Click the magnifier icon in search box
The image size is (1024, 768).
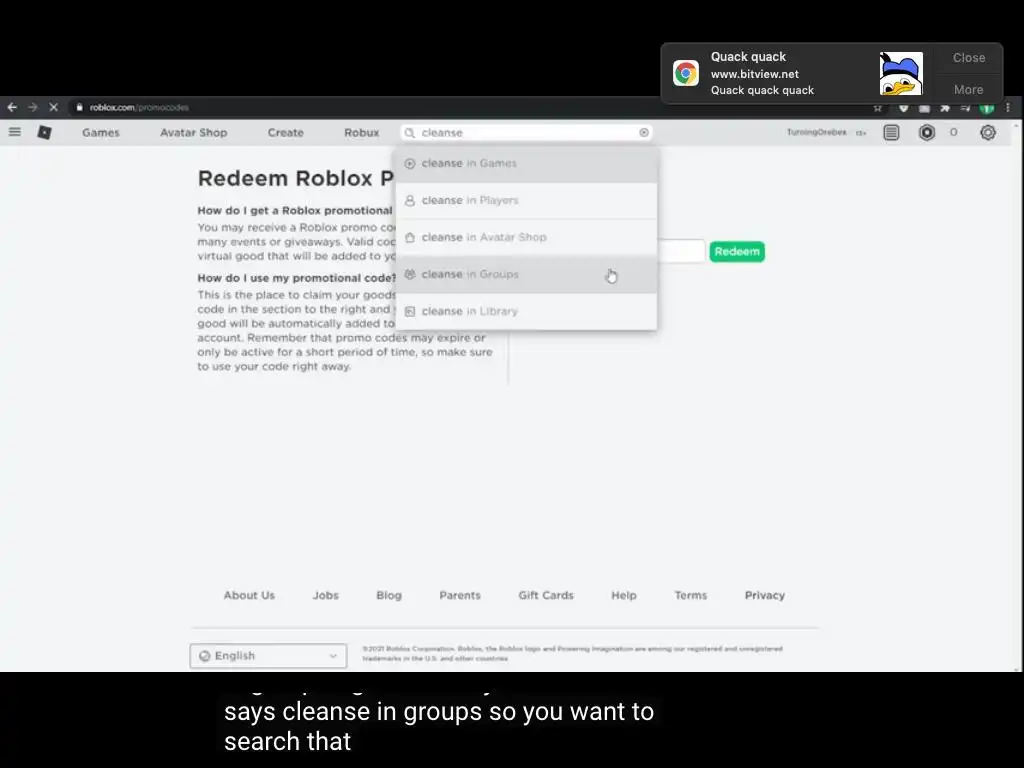(409, 133)
